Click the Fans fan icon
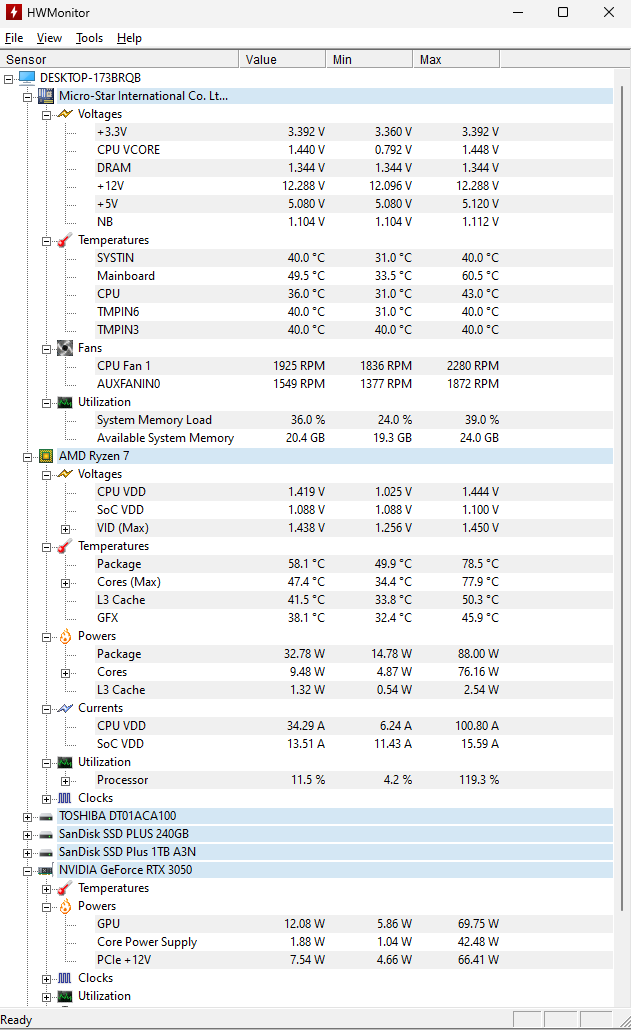This screenshot has width=631, height=1030. coord(65,348)
